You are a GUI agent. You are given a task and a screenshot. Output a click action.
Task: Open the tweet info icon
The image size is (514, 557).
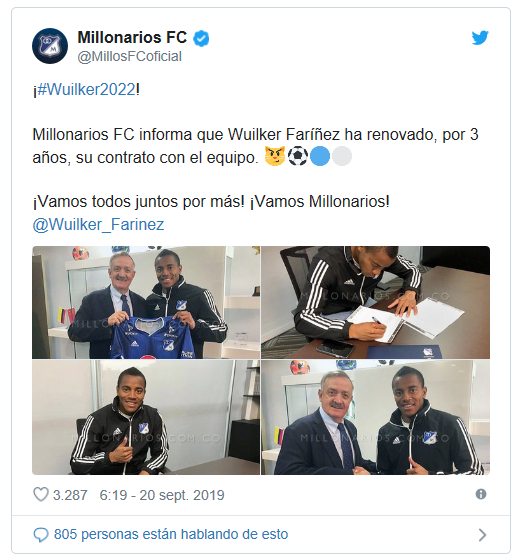481,494
